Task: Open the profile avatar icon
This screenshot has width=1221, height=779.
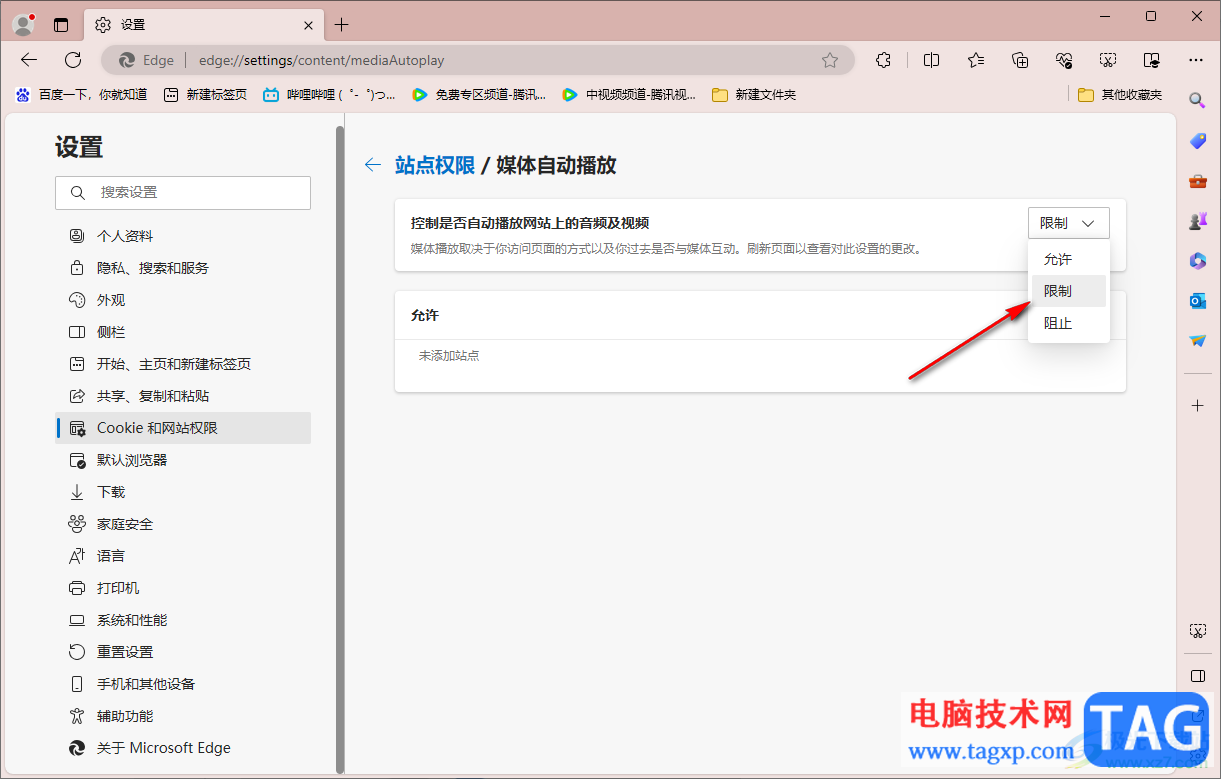Action: pyautogui.click(x=24, y=24)
